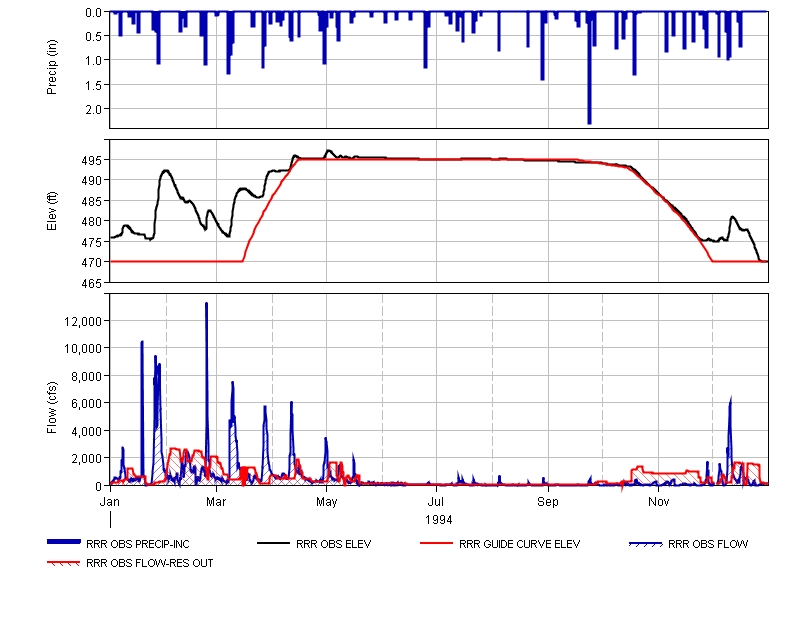Click the black RRR OBS ELEV legend line

coord(275,544)
